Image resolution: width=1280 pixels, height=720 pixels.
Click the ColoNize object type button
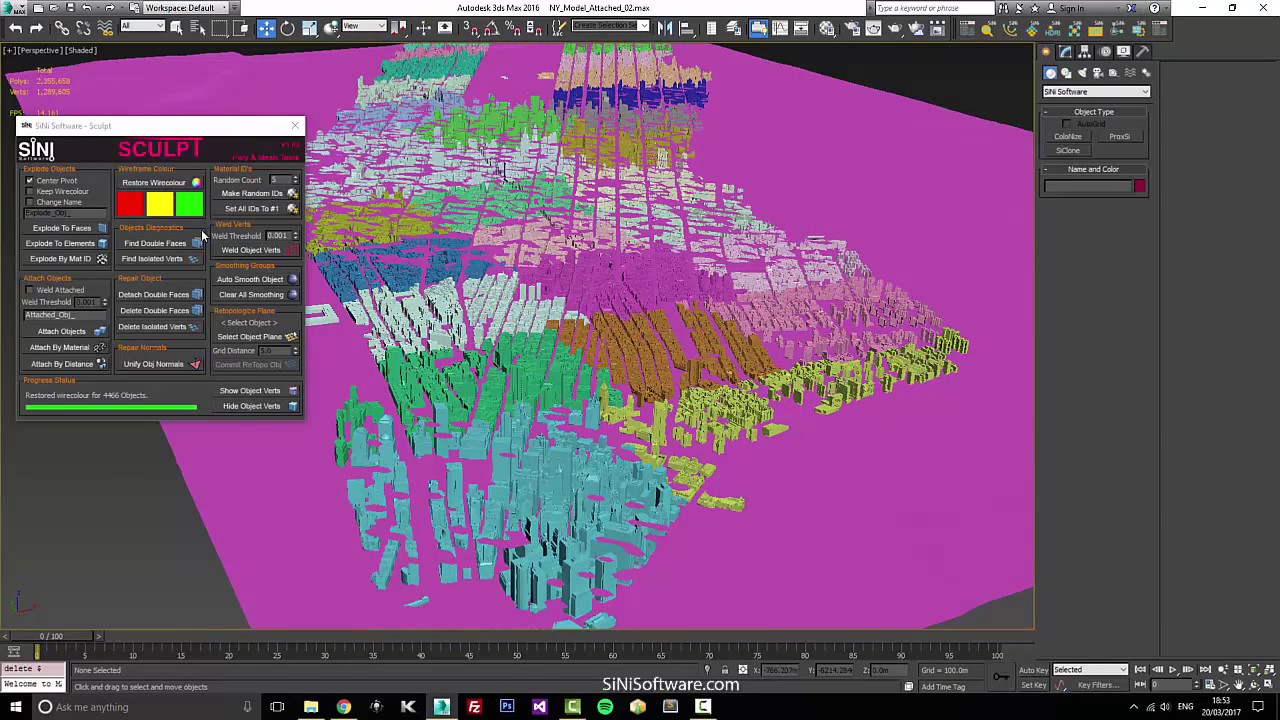[1068, 136]
